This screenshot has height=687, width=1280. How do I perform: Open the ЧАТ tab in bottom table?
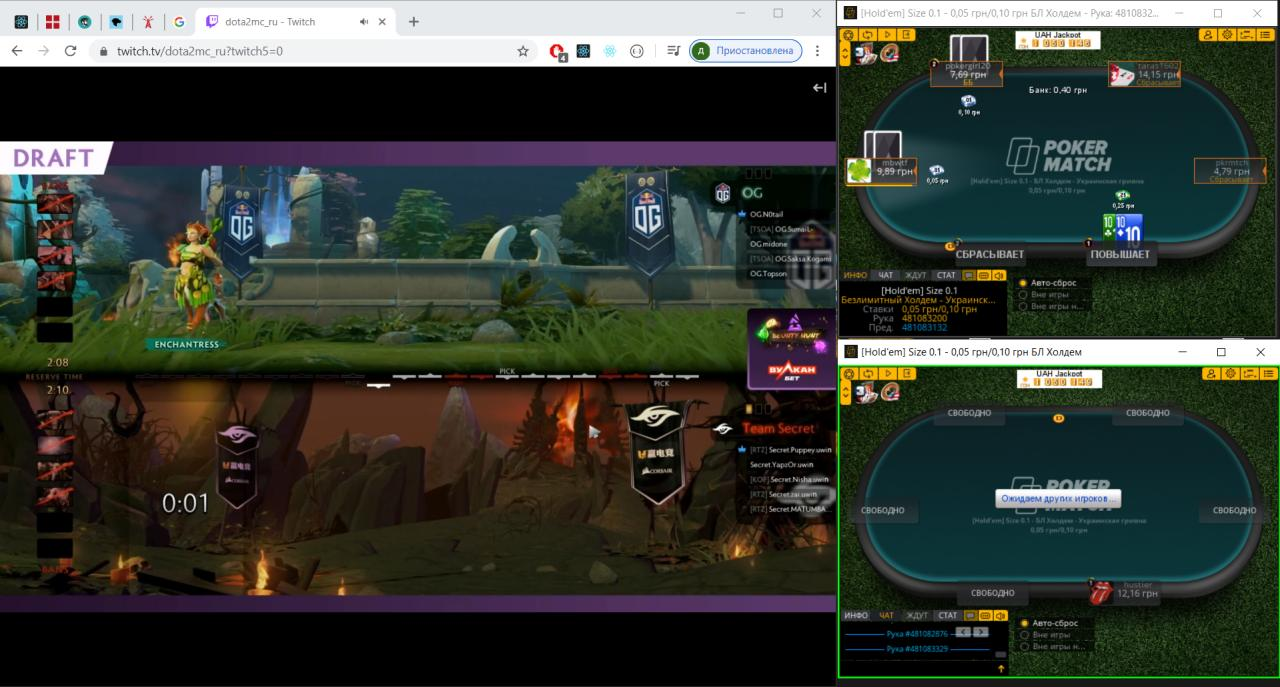coord(885,615)
